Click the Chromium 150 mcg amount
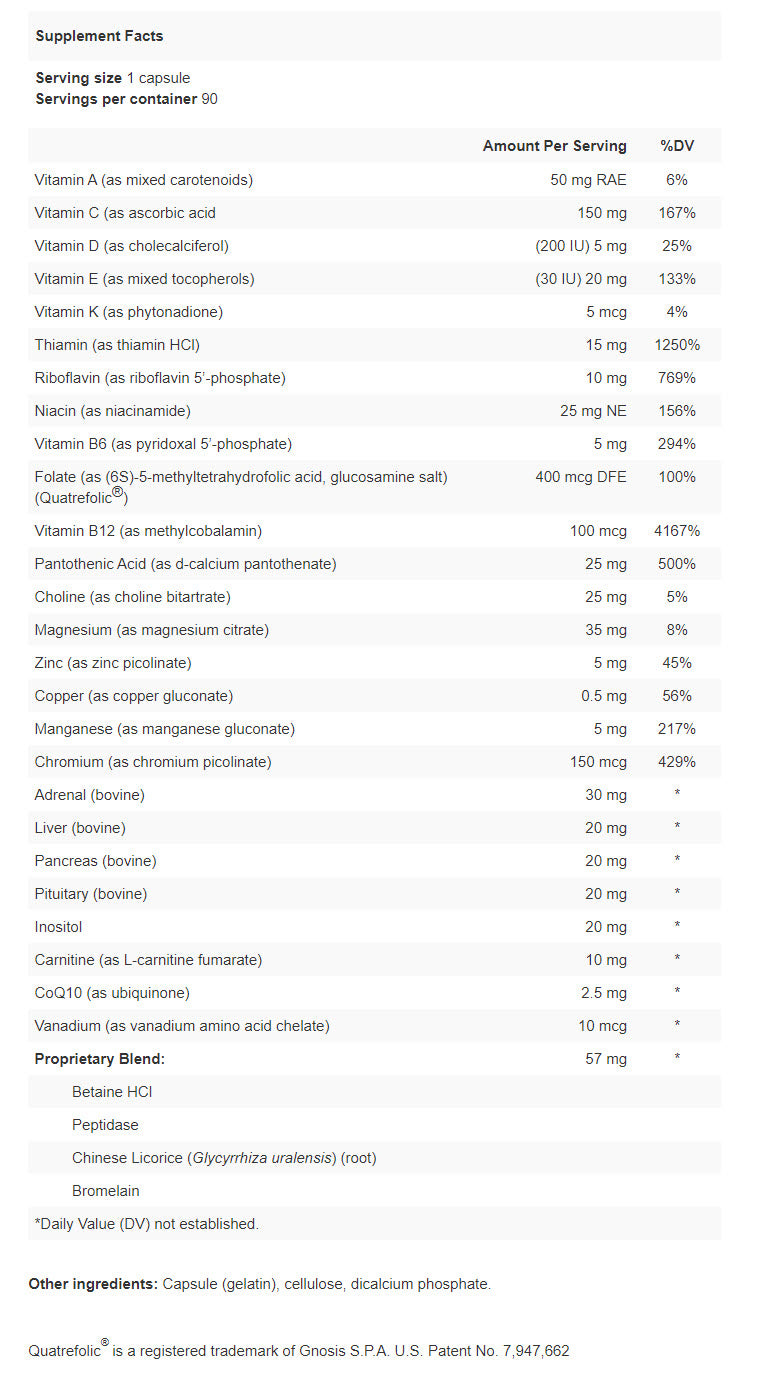 click(x=598, y=762)
